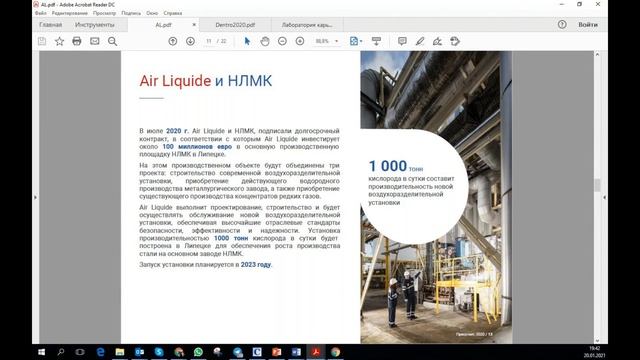
Task: Open Chrome from the taskbar
Action: 336,352
